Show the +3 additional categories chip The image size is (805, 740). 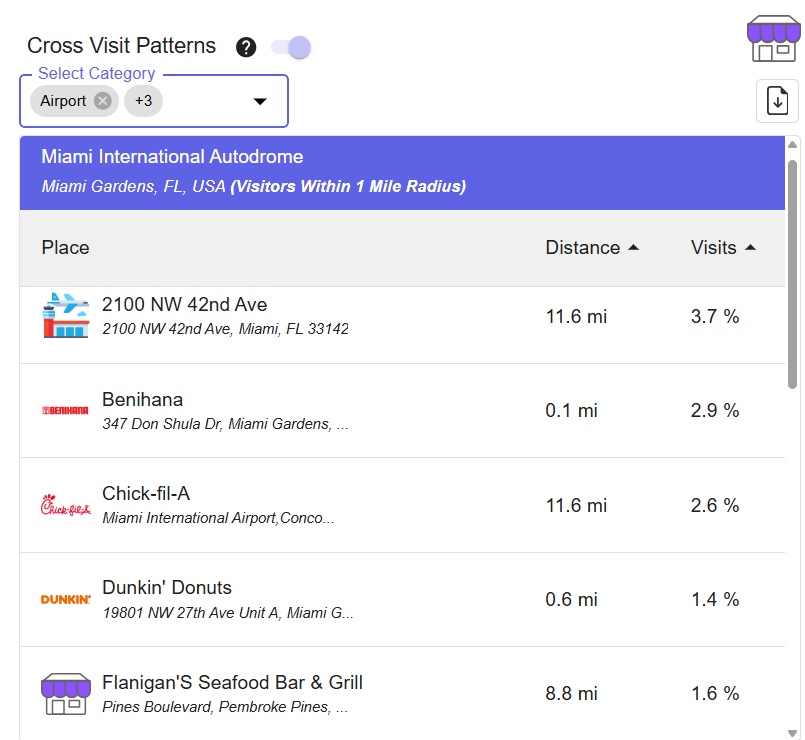coord(143,101)
